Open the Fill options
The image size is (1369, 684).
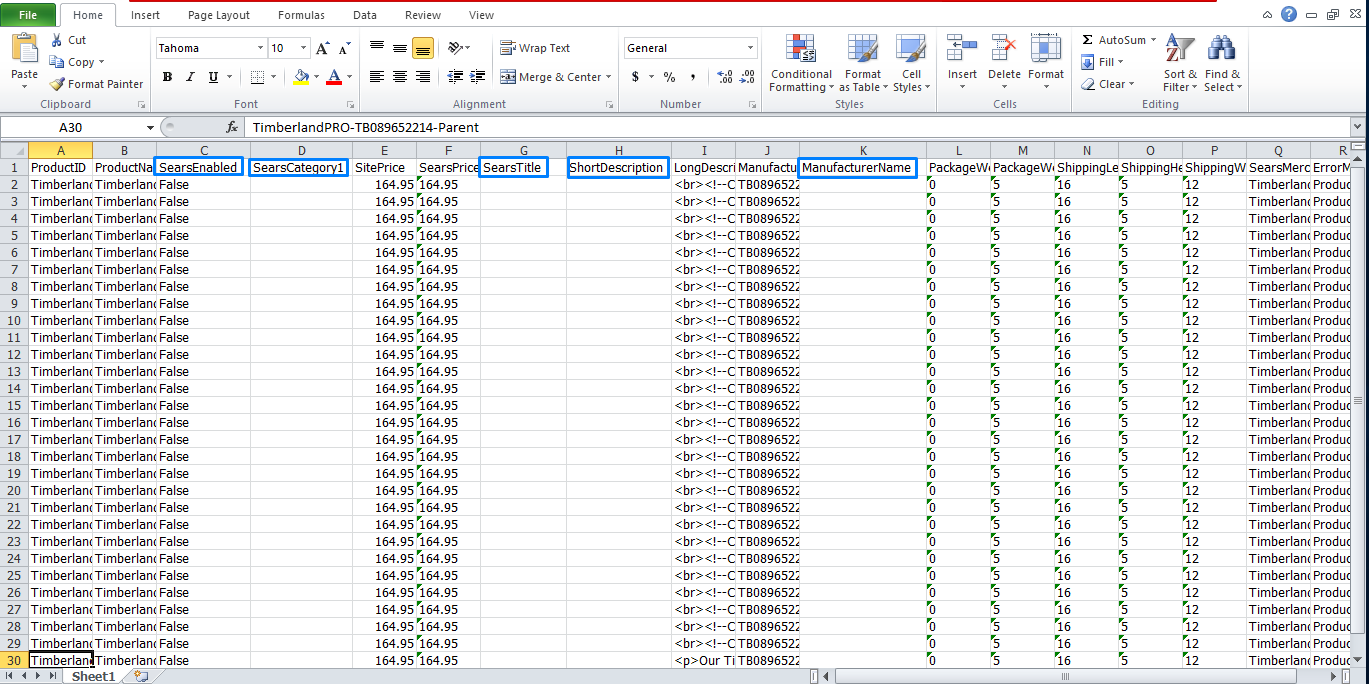click(1100, 62)
